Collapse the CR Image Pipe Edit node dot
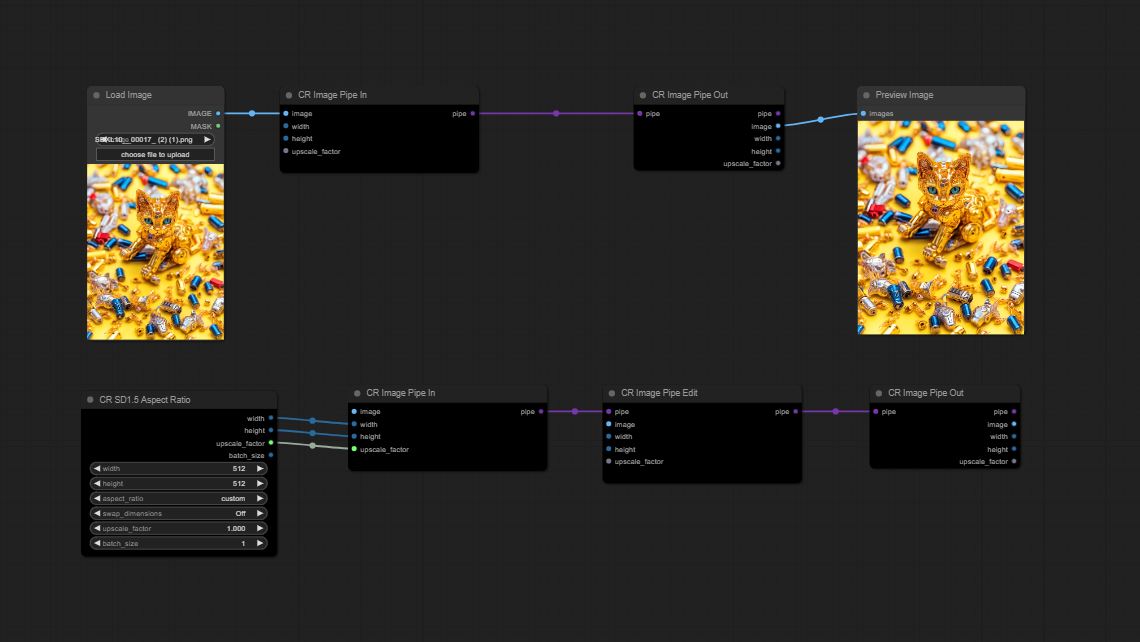 pyautogui.click(x=612, y=393)
